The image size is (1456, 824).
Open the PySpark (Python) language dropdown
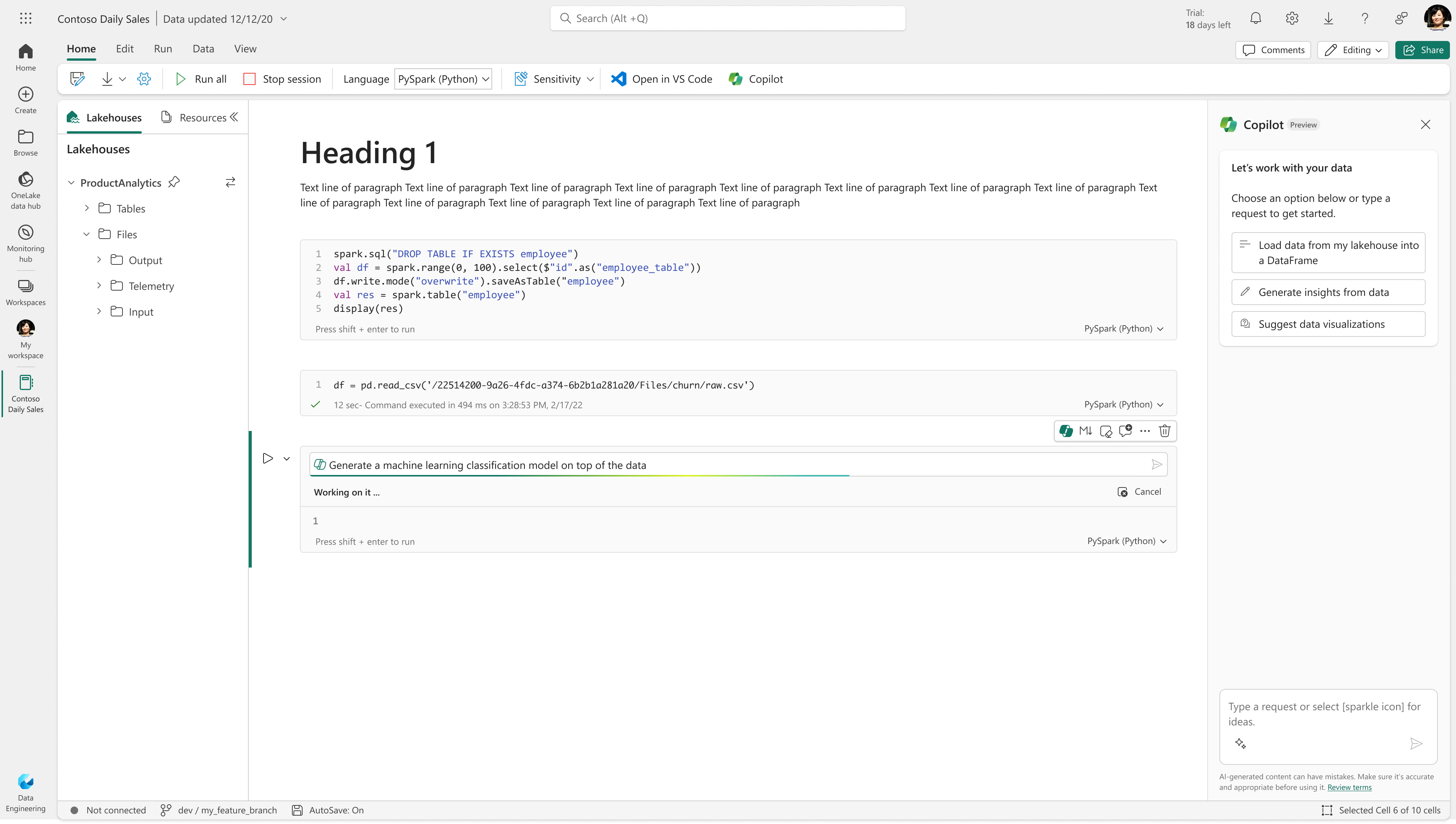[443, 79]
